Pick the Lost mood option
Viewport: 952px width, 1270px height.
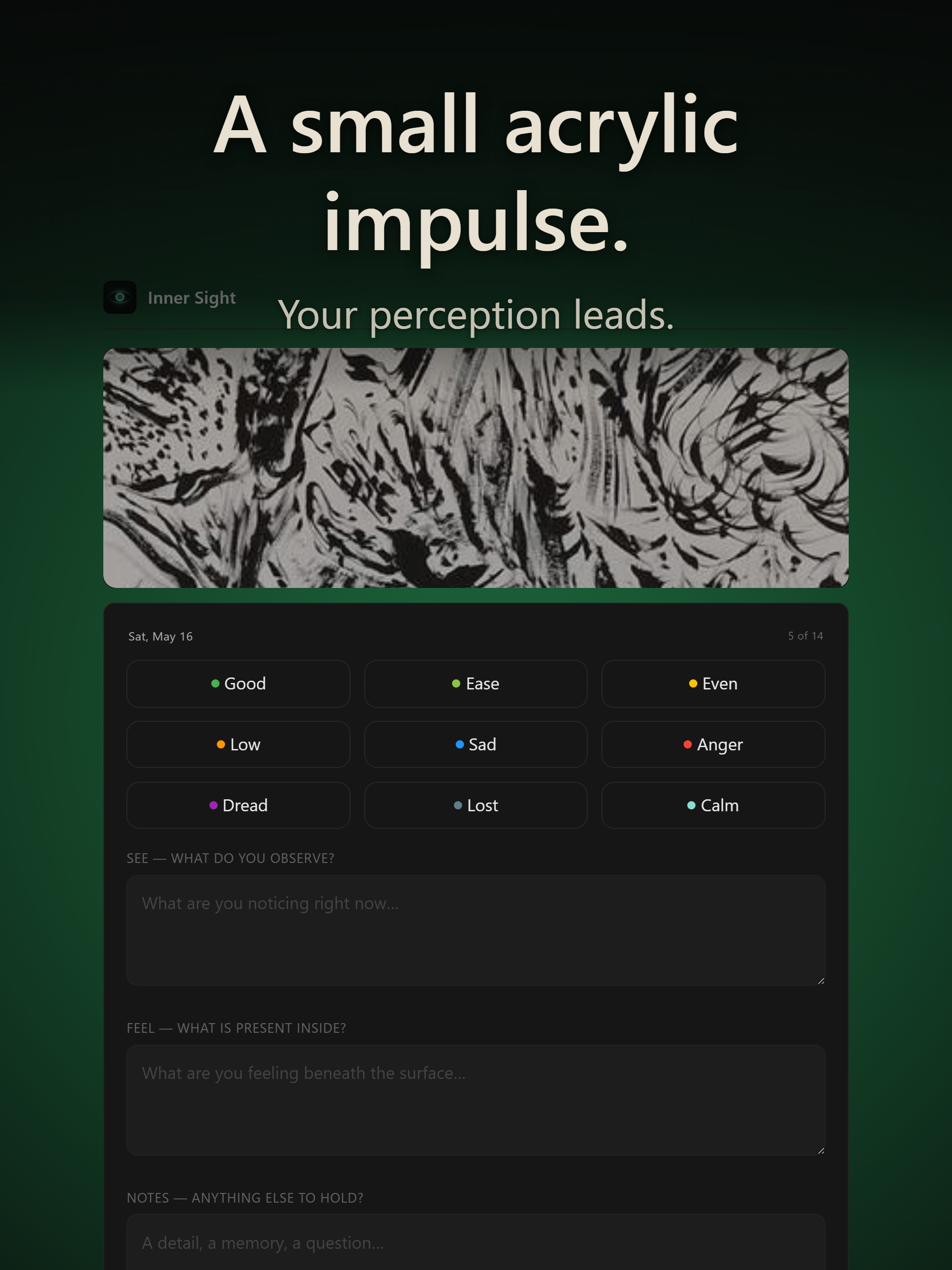tap(476, 805)
